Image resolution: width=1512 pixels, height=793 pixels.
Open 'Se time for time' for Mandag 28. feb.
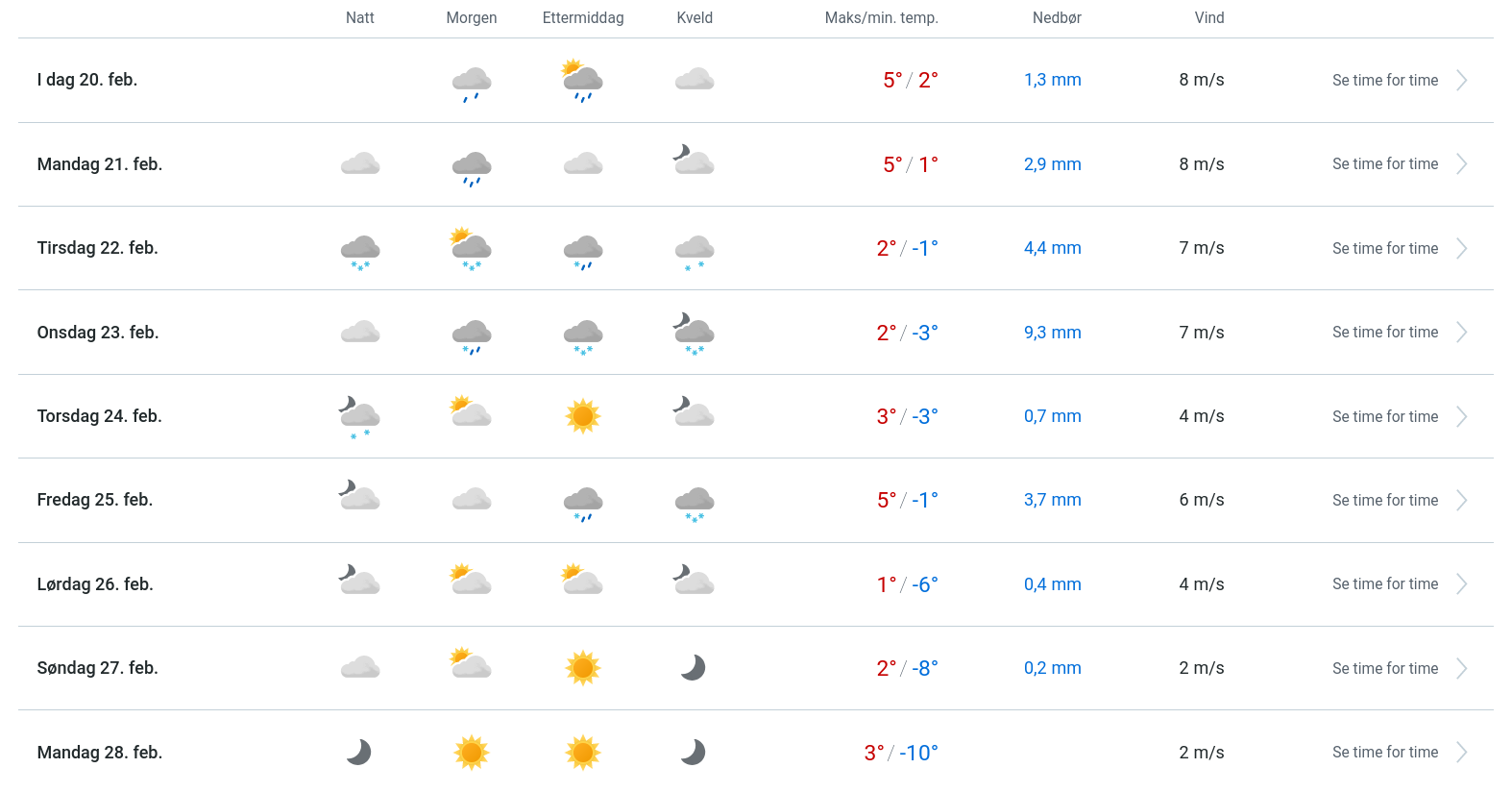(1385, 752)
